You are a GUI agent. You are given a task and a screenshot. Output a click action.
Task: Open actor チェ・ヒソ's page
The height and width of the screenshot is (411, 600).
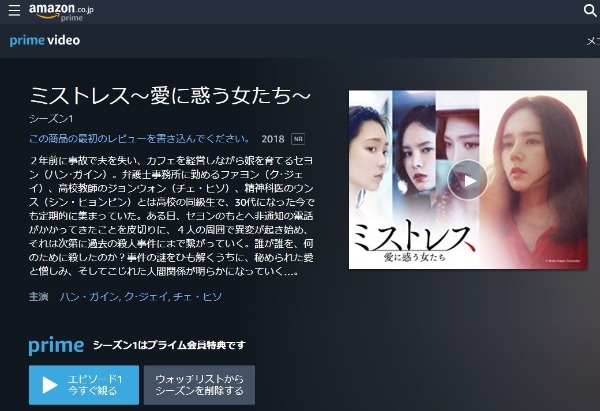coord(197,297)
